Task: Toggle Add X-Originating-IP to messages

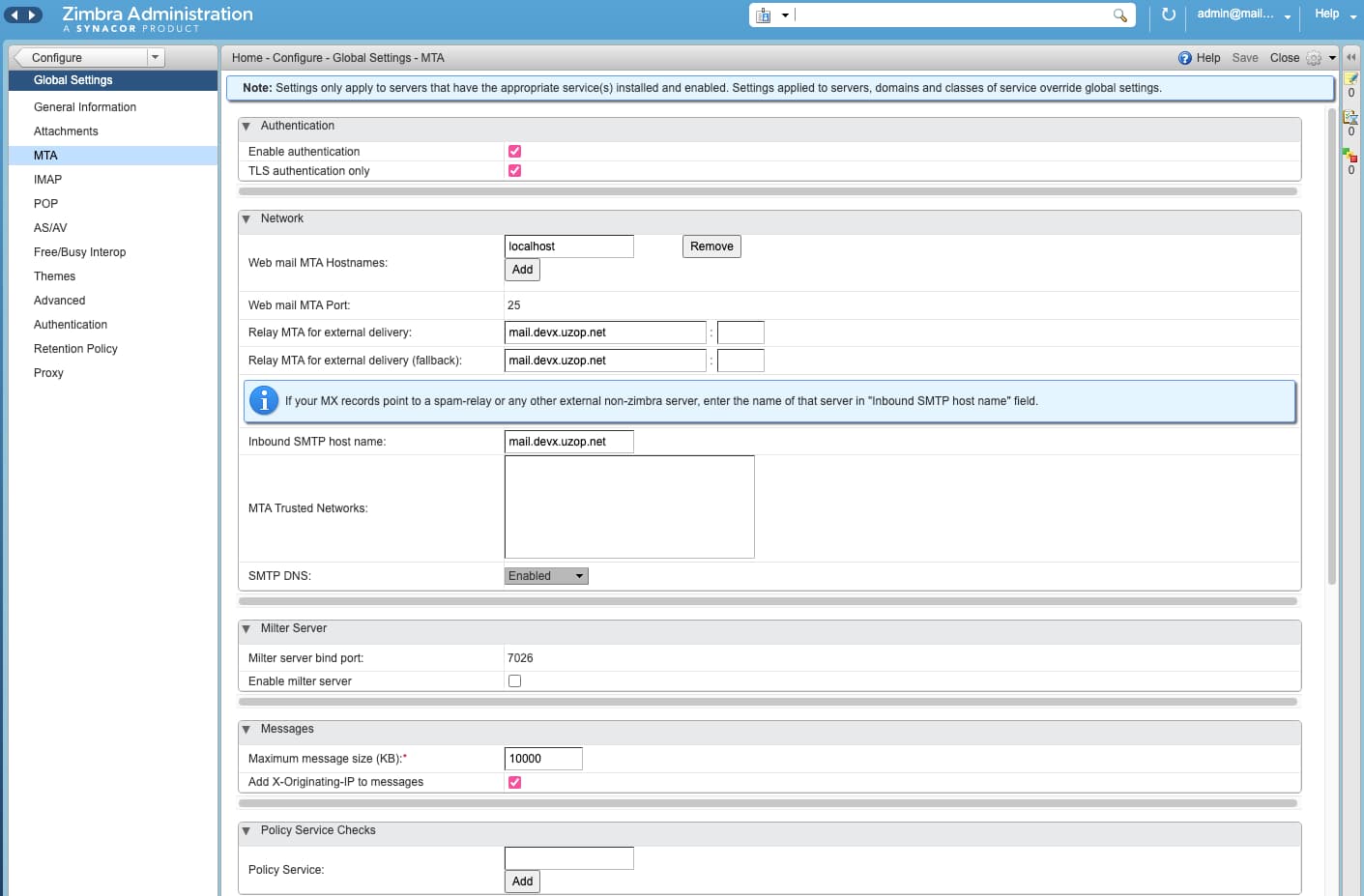Action: 514,782
